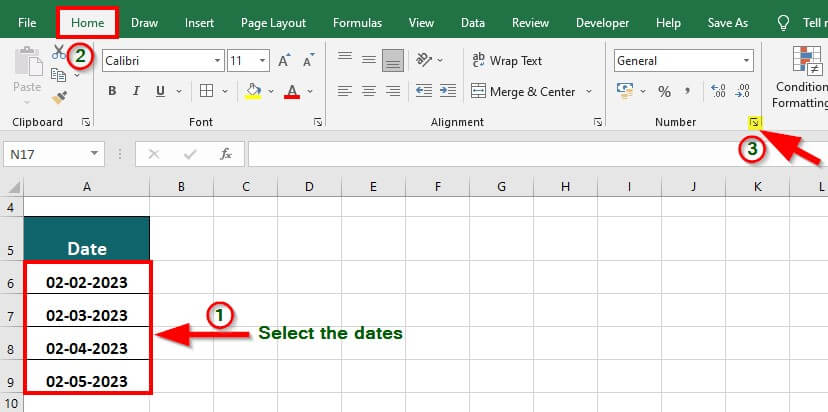Click the Cut scissors icon
Image resolution: width=828 pixels, height=412 pixels.
[59, 52]
